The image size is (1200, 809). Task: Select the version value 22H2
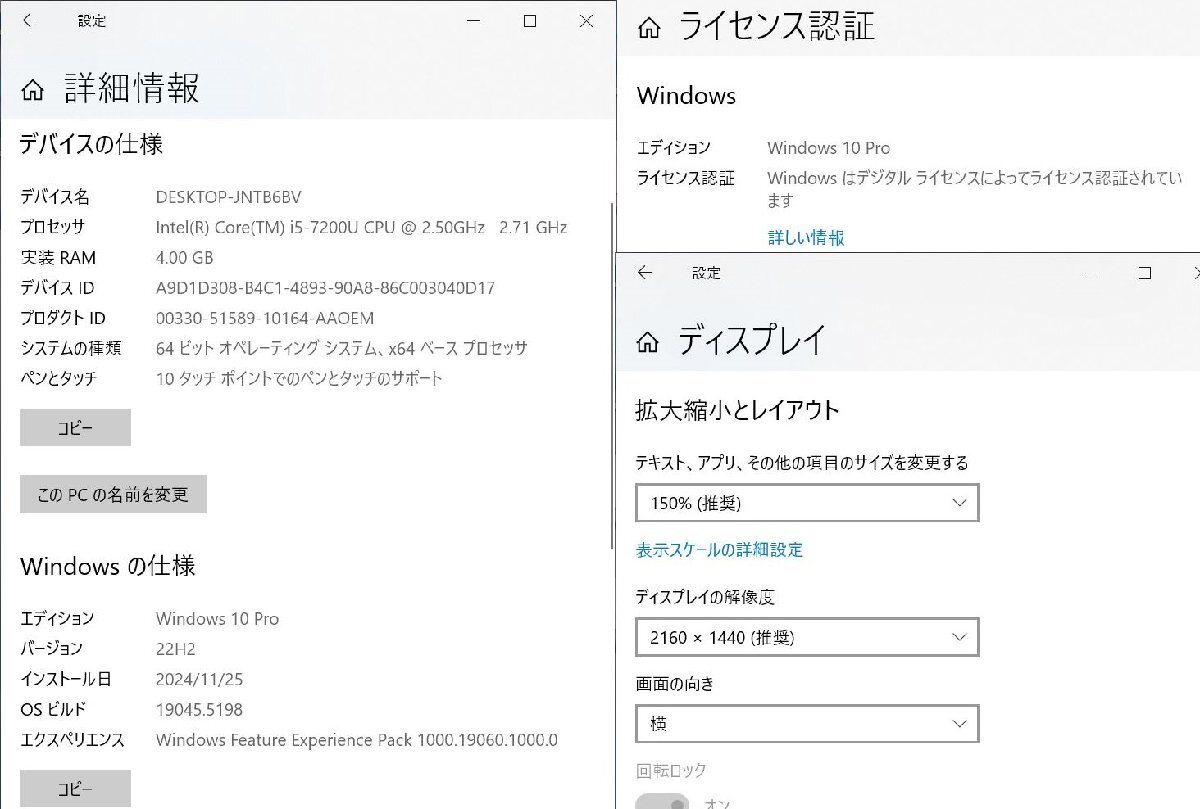coord(175,649)
